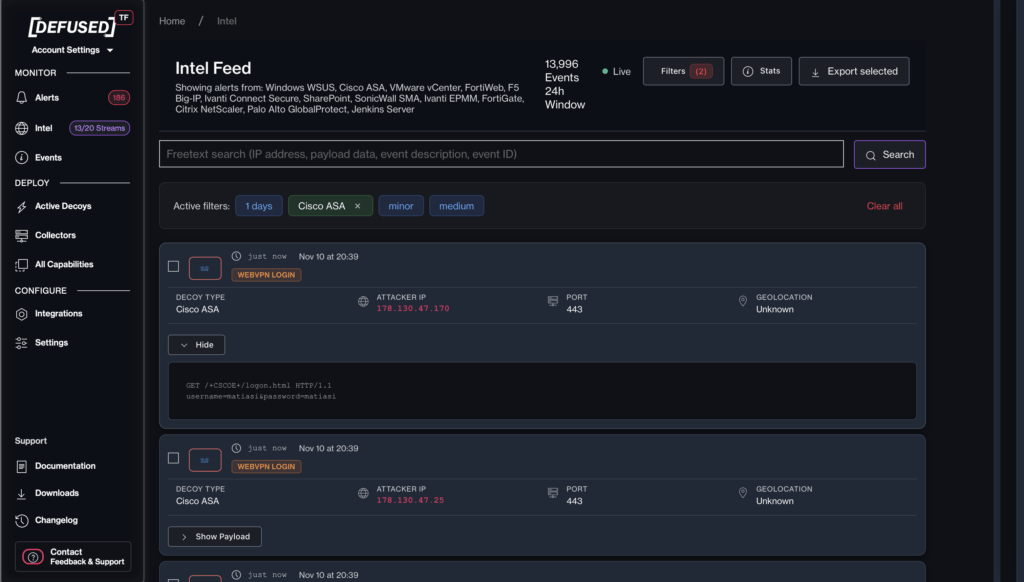Select checkbox for attacker 178.130.47.25 event
This screenshot has height=582, width=1024.
(x=173, y=458)
